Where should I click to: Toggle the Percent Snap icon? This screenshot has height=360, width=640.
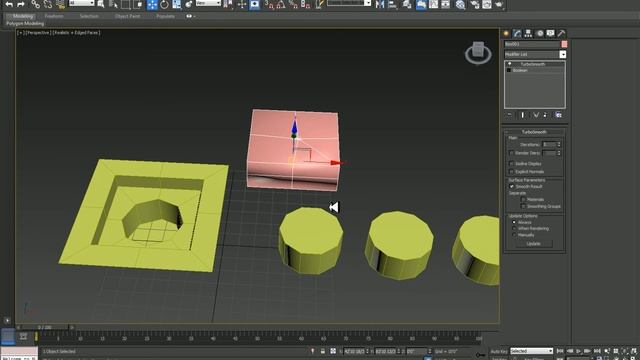293,4
